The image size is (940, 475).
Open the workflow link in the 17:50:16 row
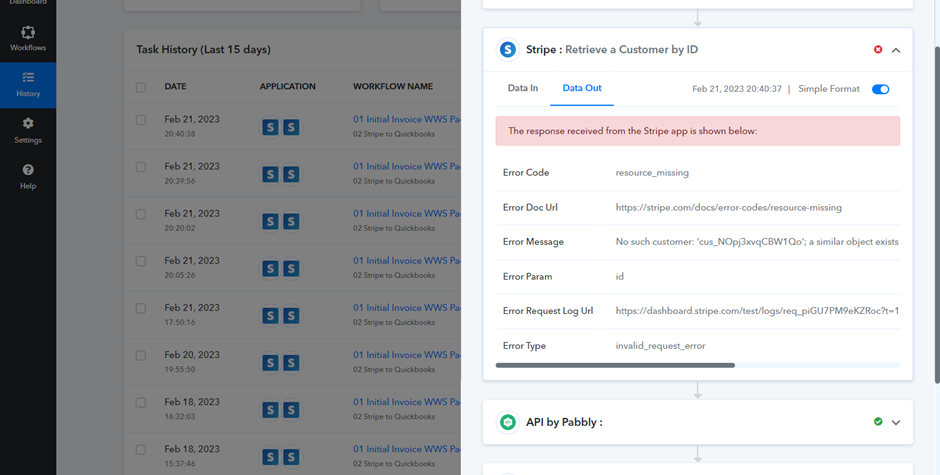tap(406, 308)
